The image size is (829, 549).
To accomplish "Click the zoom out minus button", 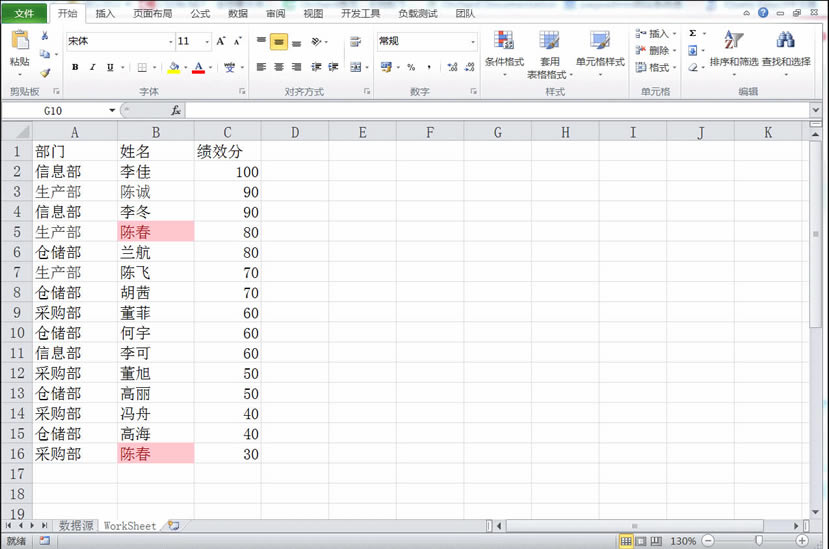I will tap(708, 541).
